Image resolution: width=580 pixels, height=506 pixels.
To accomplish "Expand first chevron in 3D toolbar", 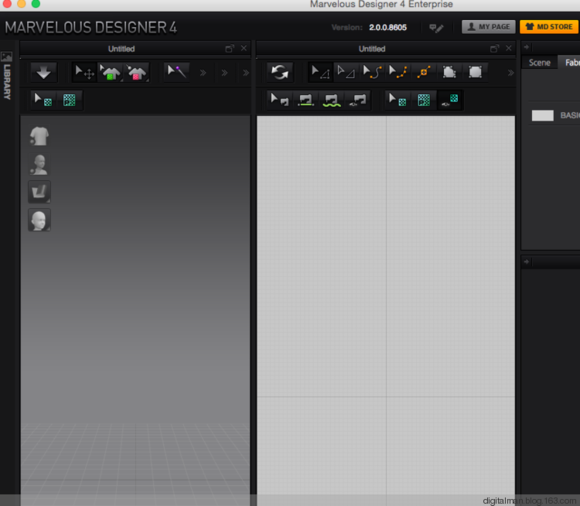I will click(x=203, y=72).
